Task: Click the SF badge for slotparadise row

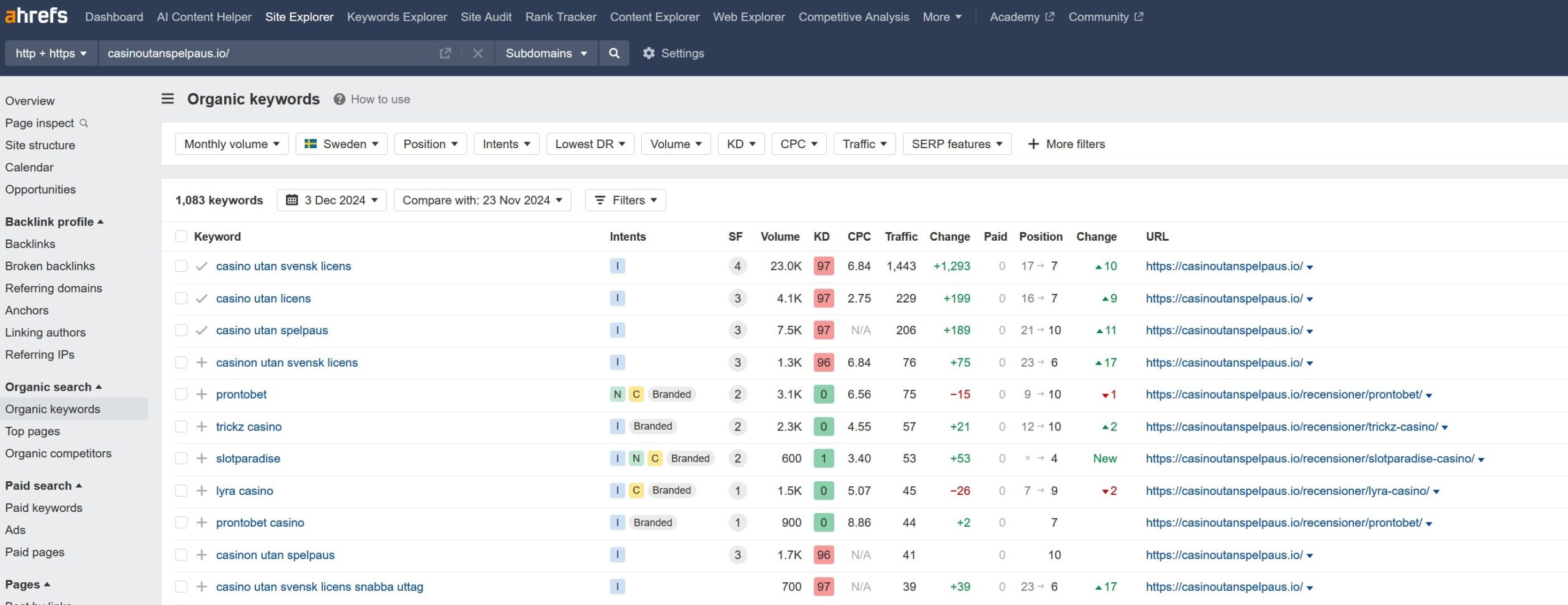Action: tap(737, 458)
